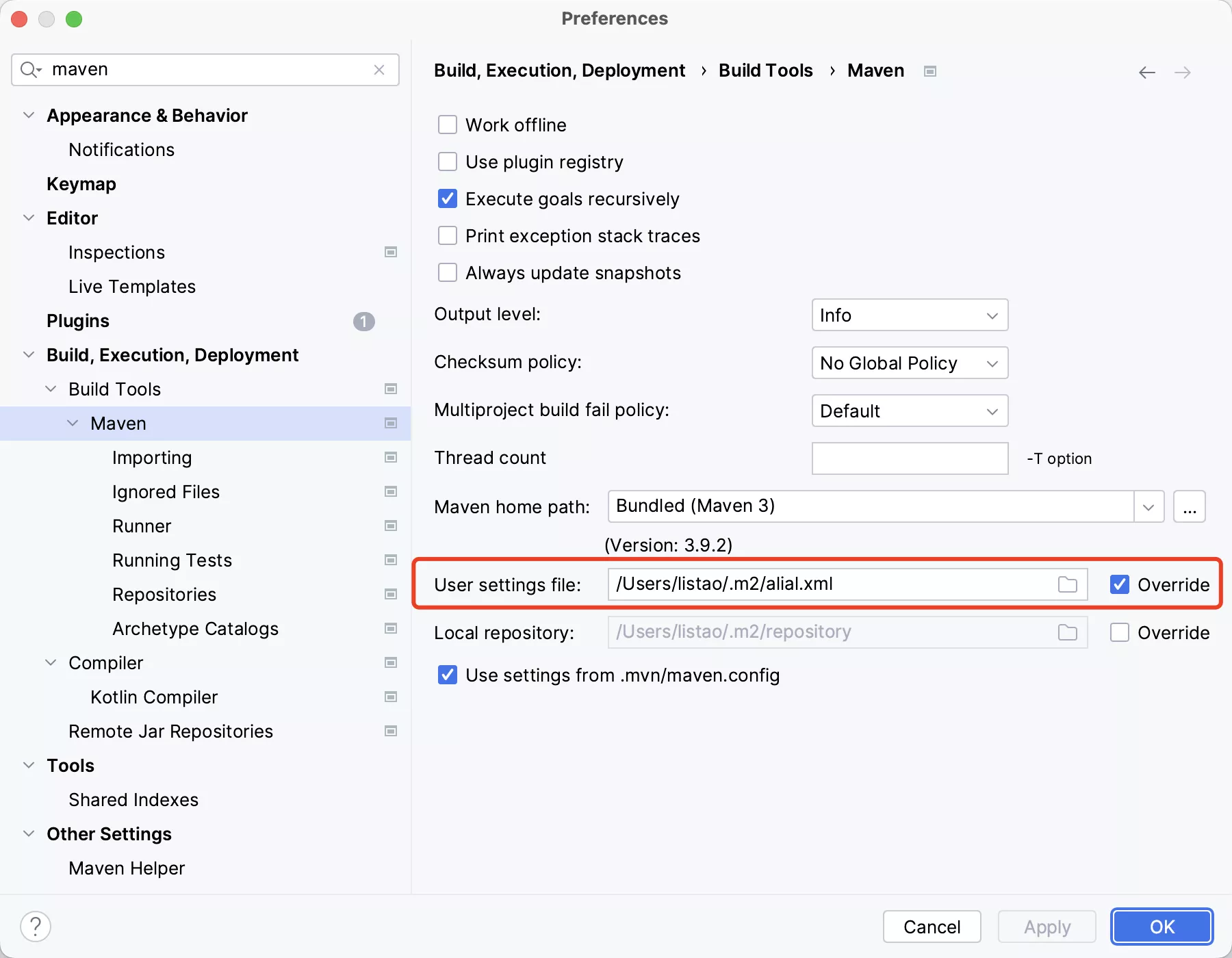
Task: Click the project settings icon beside Inspections
Action: (391, 252)
